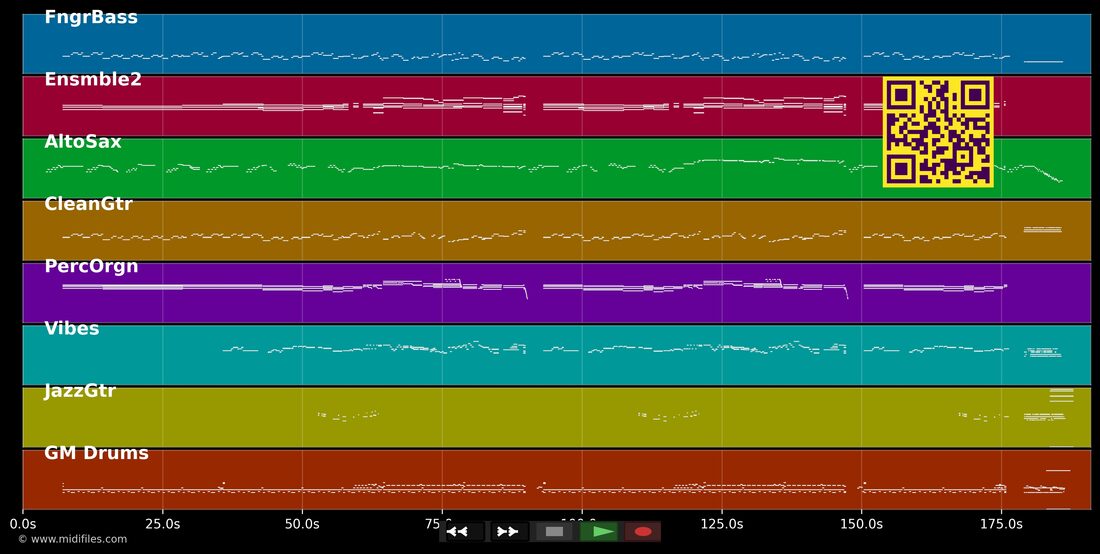
Task: Select the CleanGtr track label
Action: 88,204
